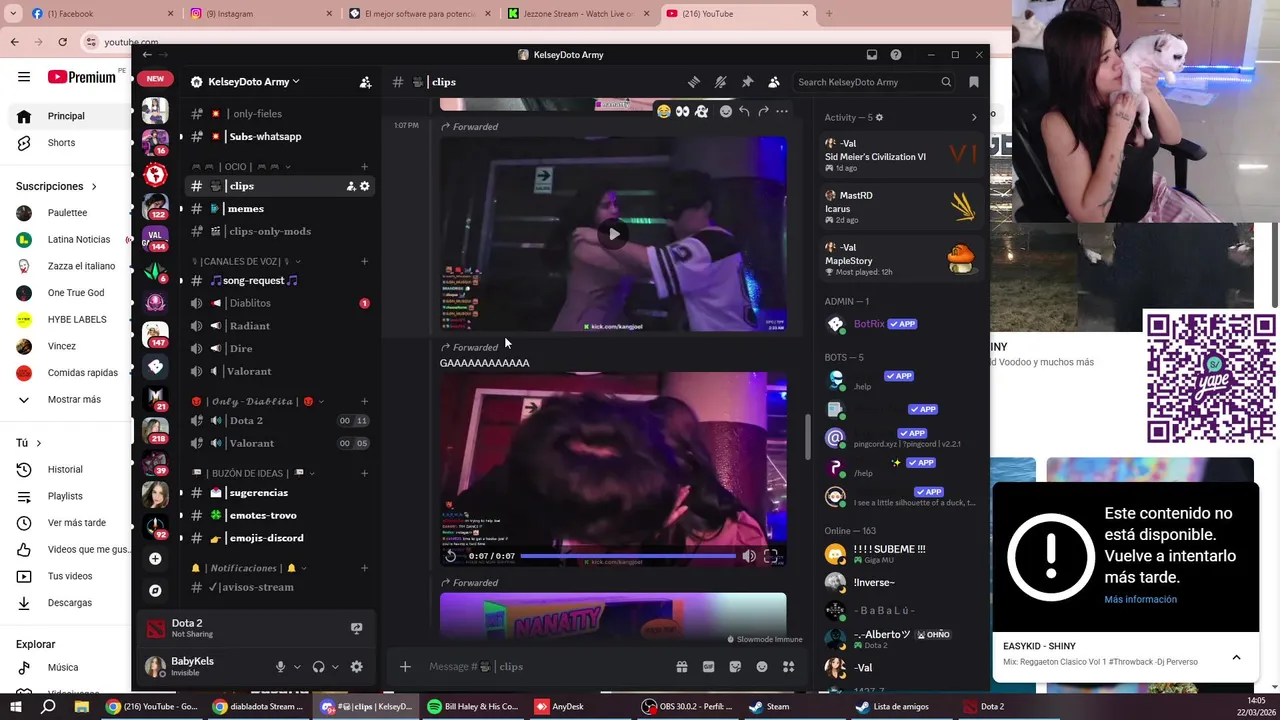Expand Activity section arrow in member list
This screenshot has height=720, width=1280.
point(974,118)
